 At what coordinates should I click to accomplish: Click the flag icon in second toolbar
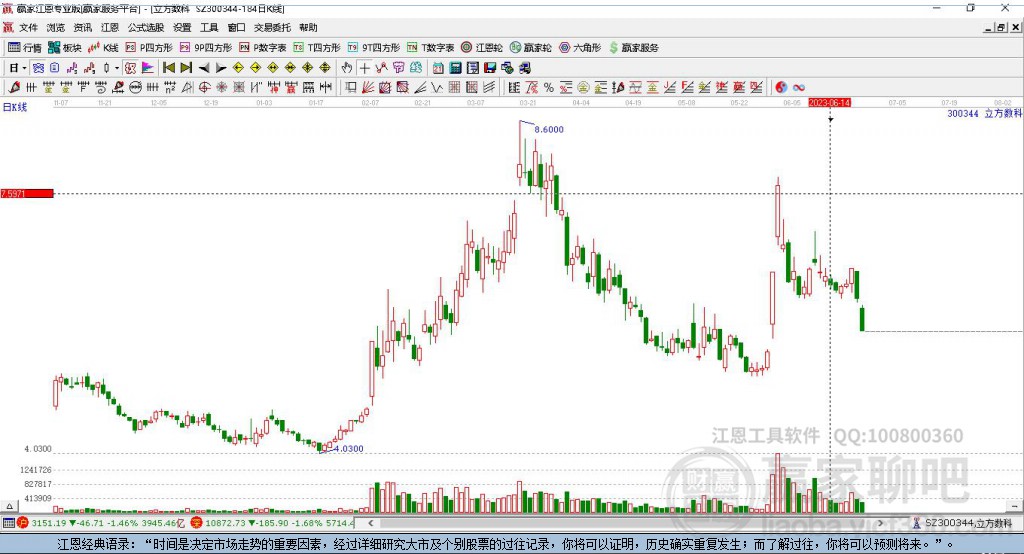(148, 67)
